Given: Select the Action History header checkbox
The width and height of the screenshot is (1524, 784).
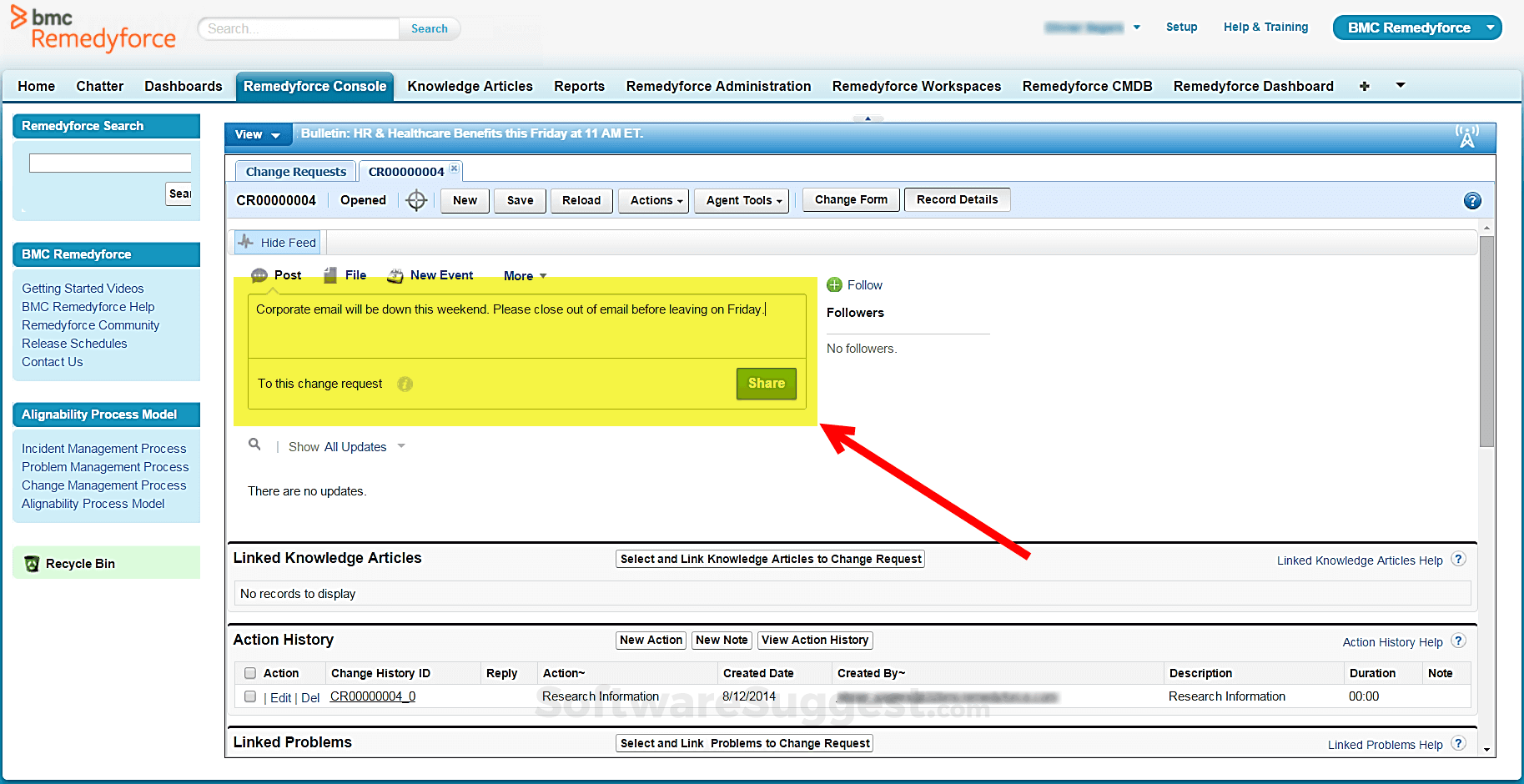Looking at the screenshot, I should [x=250, y=673].
